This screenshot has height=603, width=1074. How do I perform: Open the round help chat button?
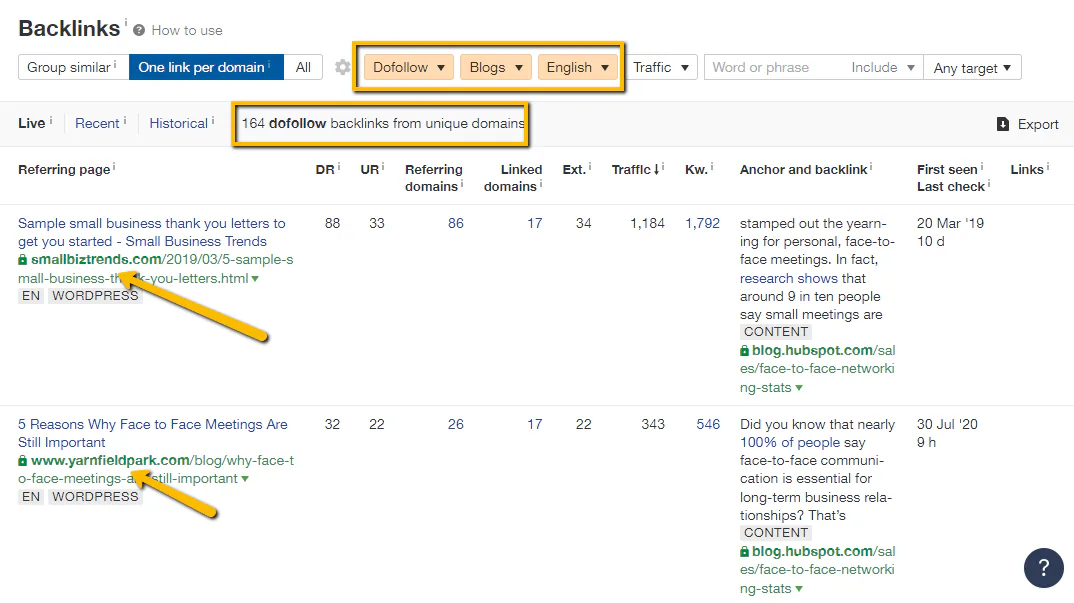point(1043,567)
